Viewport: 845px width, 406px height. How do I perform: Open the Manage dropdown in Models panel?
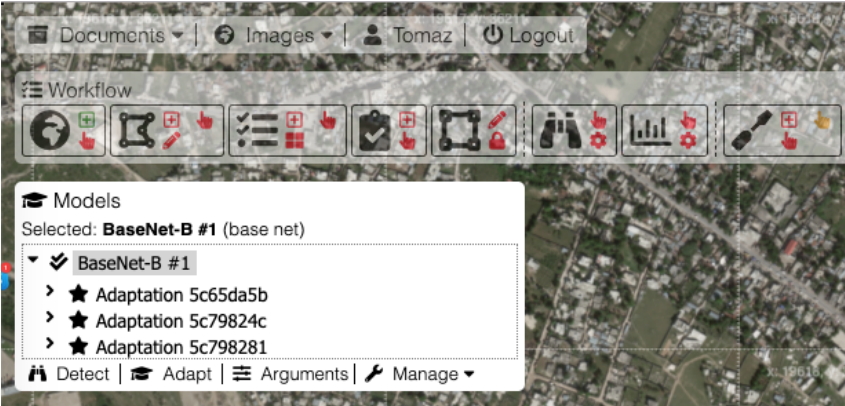click(x=419, y=374)
